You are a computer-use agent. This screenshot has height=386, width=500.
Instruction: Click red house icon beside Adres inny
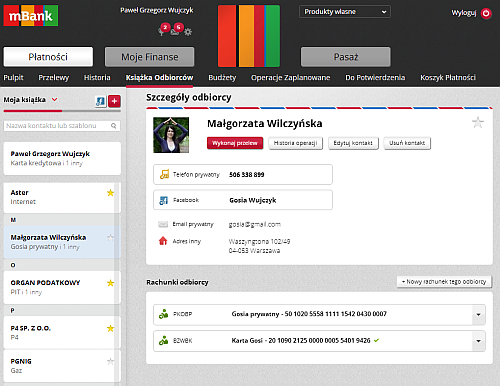tap(163, 241)
